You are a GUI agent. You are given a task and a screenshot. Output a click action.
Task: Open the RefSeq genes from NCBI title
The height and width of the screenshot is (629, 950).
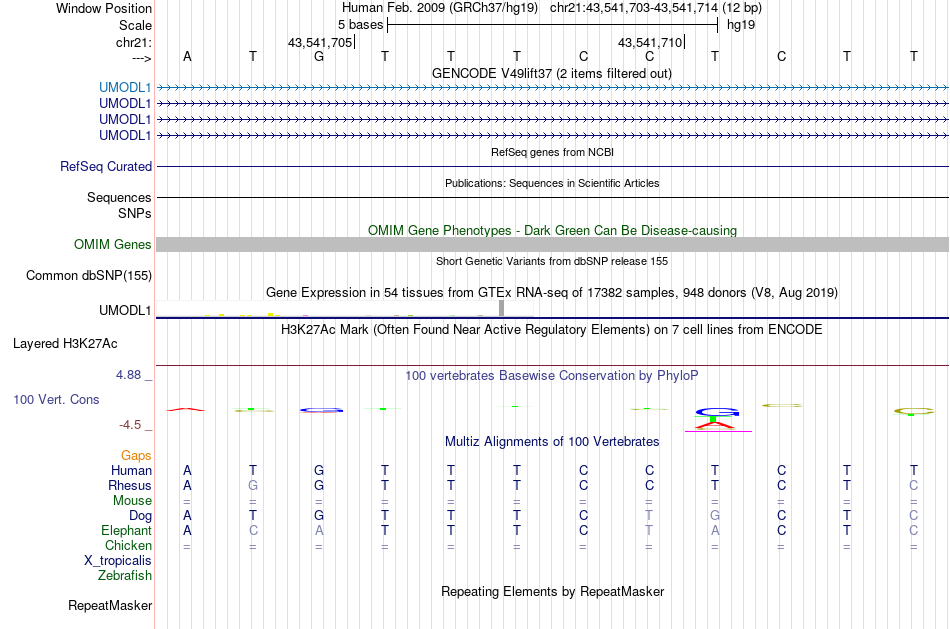click(552, 152)
